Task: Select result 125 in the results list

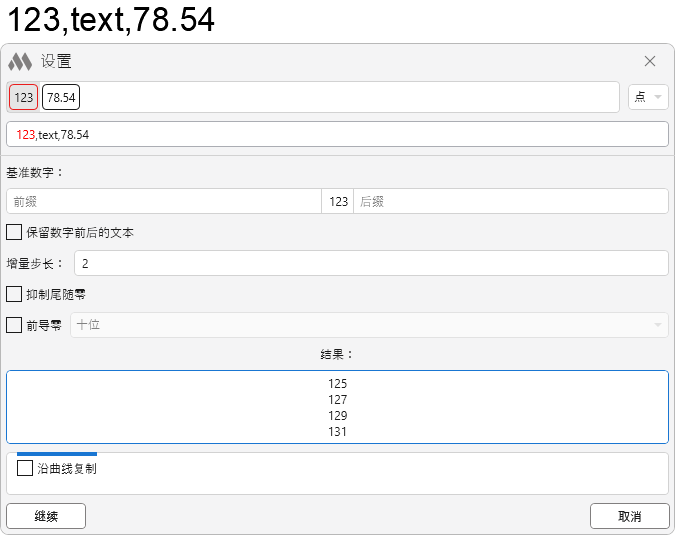Action: (337, 384)
